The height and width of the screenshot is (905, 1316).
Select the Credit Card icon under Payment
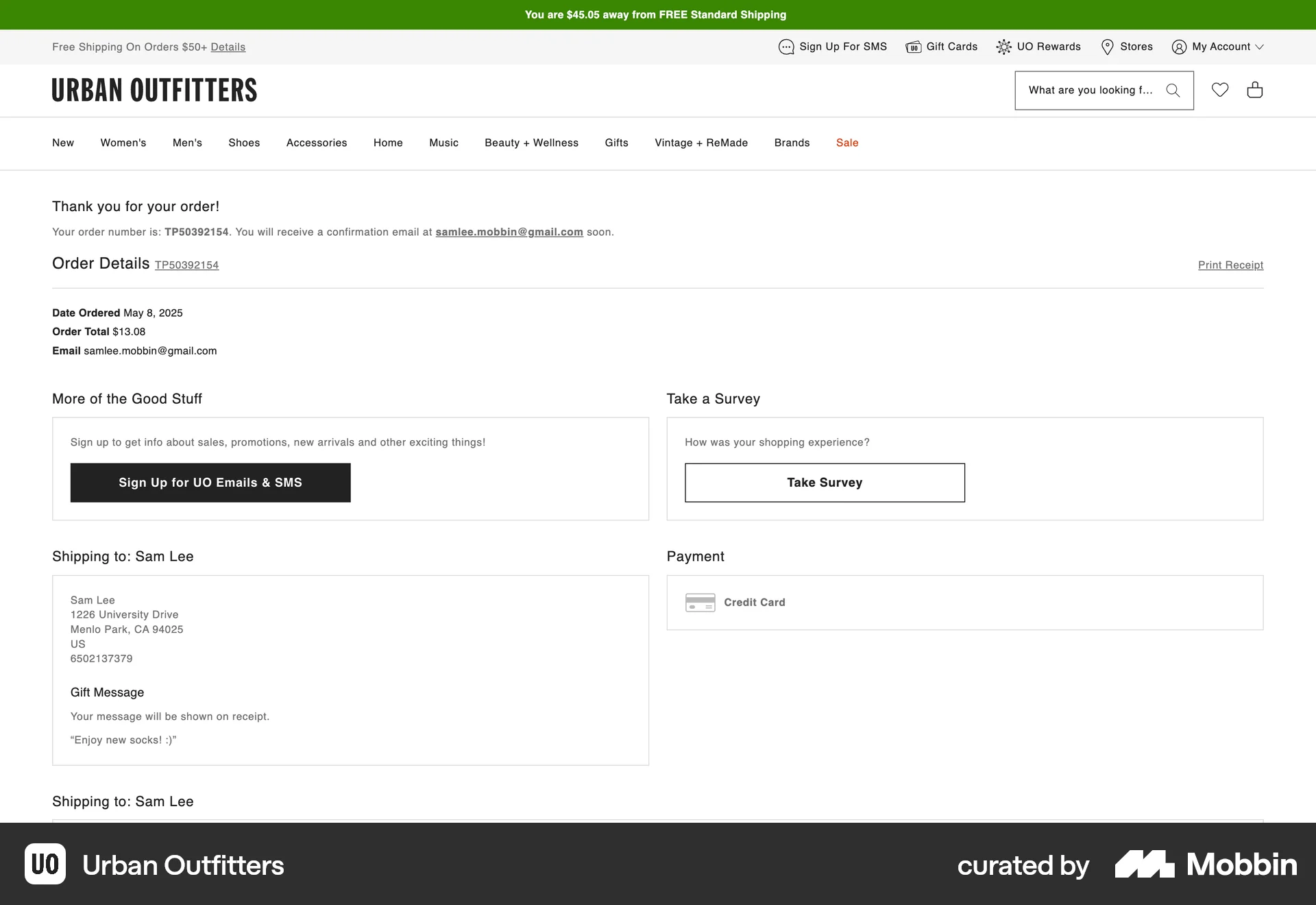pyautogui.click(x=700, y=602)
